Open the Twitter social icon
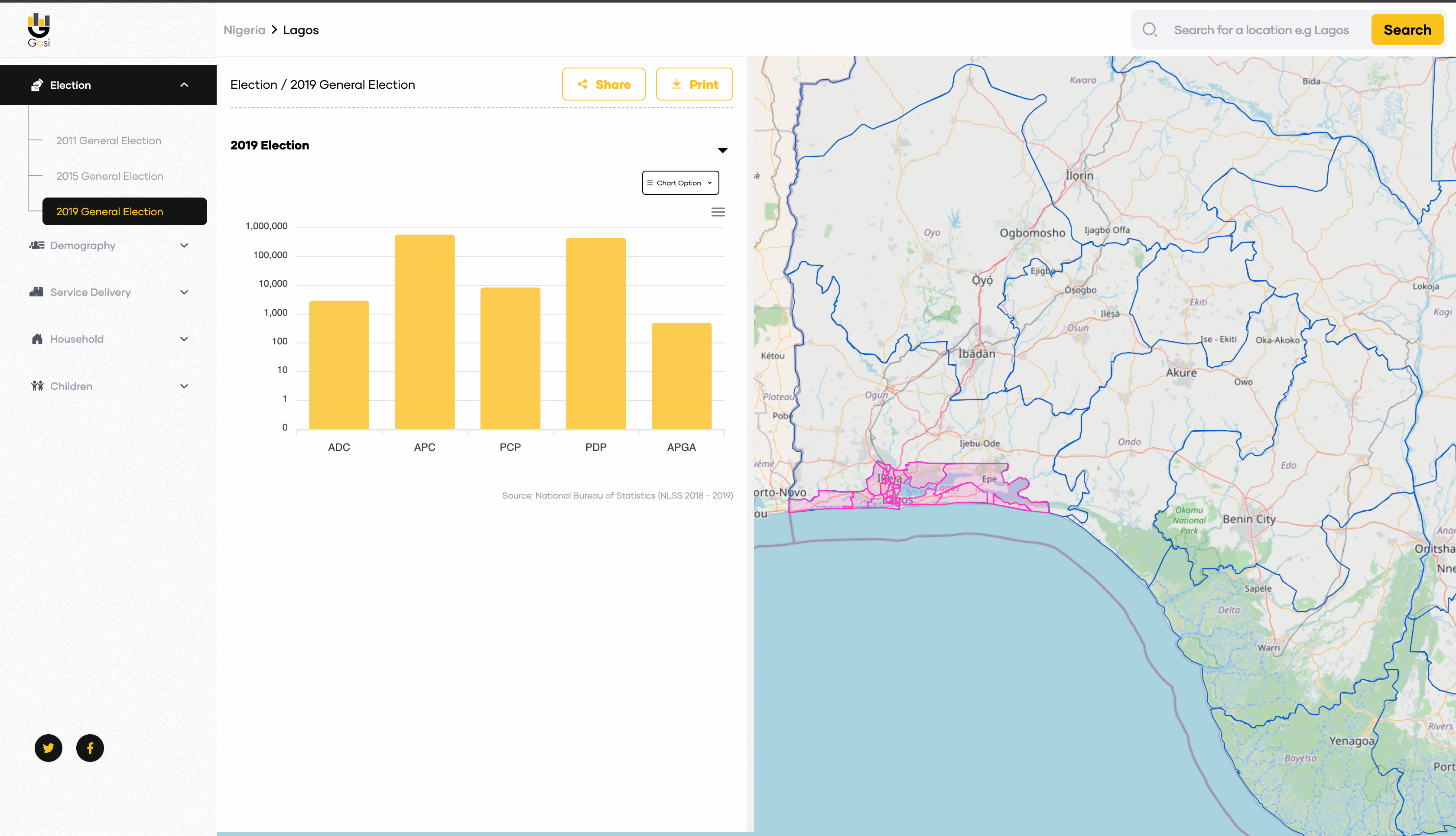The width and height of the screenshot is (1456, 836). 48,748
